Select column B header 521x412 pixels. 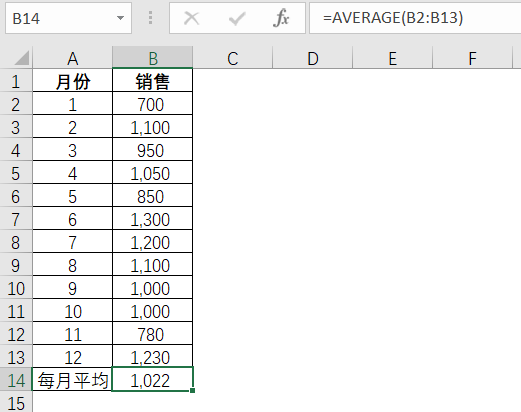[153, 58]
